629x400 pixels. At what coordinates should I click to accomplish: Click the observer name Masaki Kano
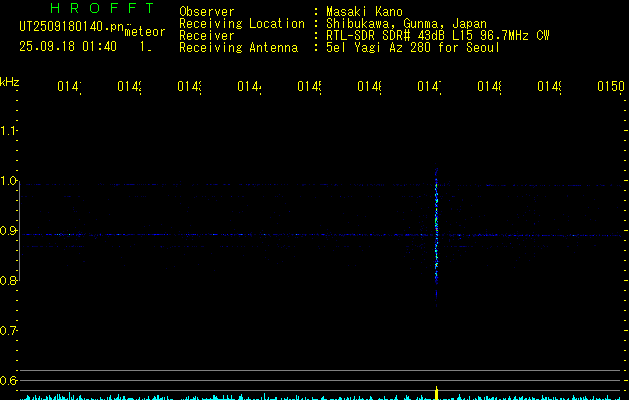(364, 12)
